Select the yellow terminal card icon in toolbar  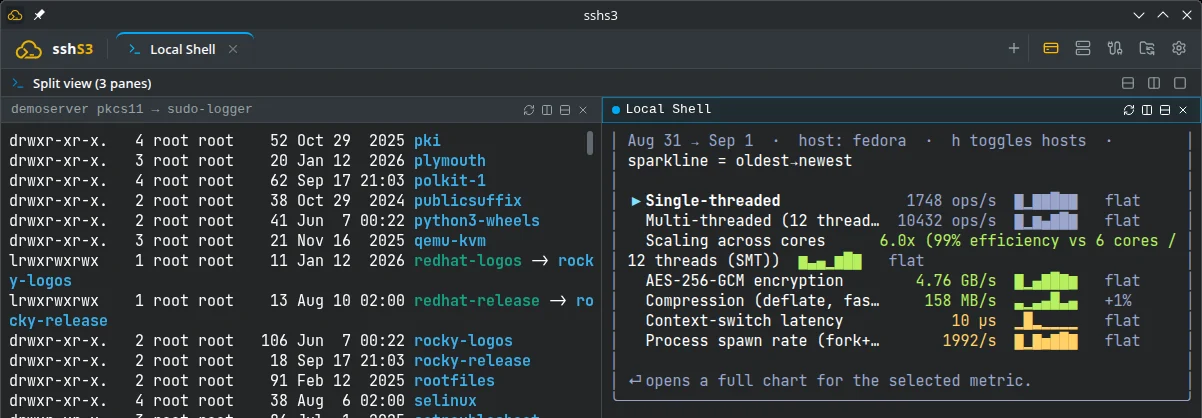1050,48
